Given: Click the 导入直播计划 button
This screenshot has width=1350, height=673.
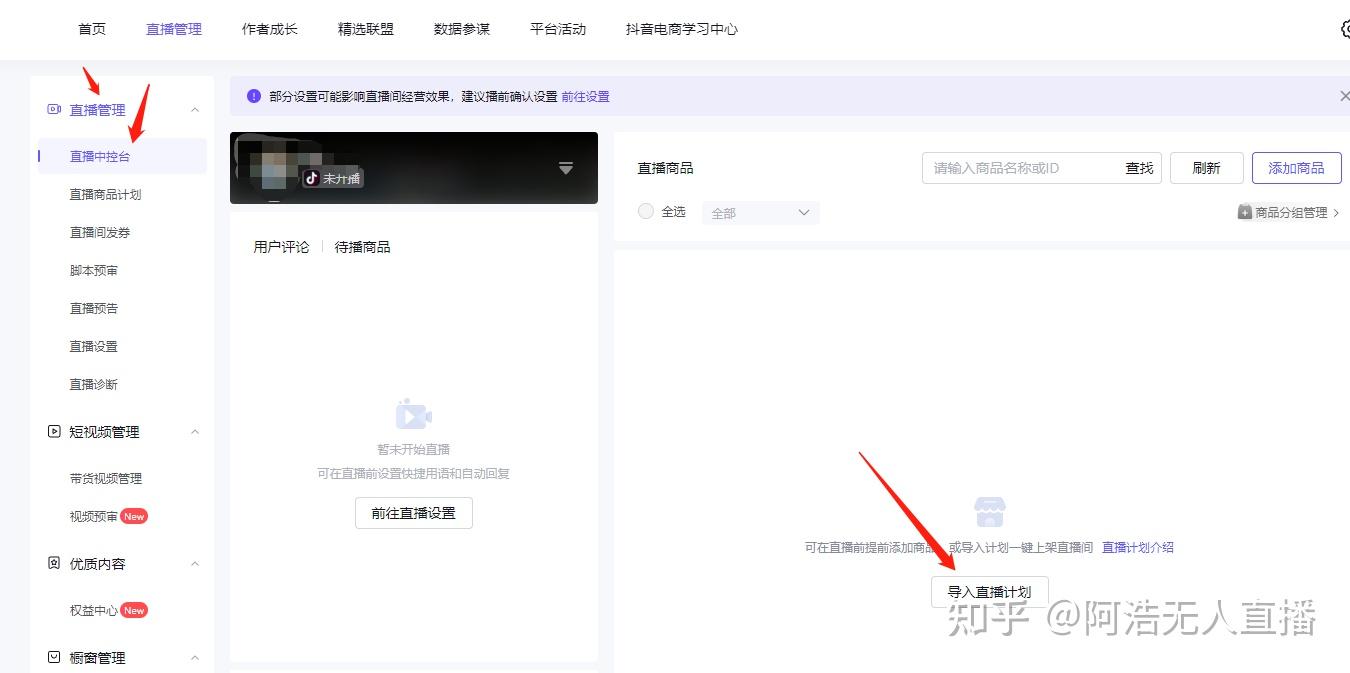Looking at the screenshot, I should pos(989,592).
